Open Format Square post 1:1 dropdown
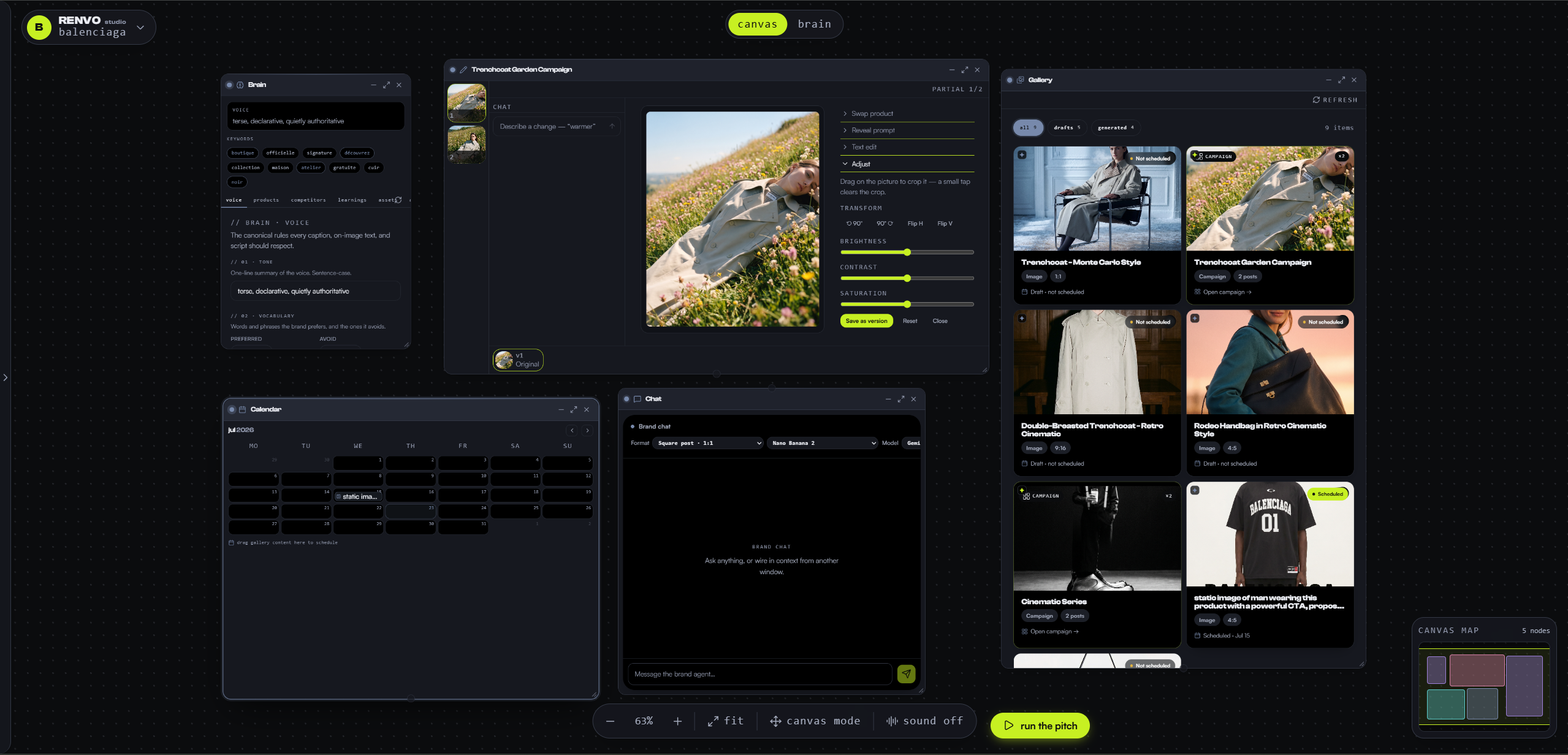Viewport: 1568px width, 755px height. [707, 443]
